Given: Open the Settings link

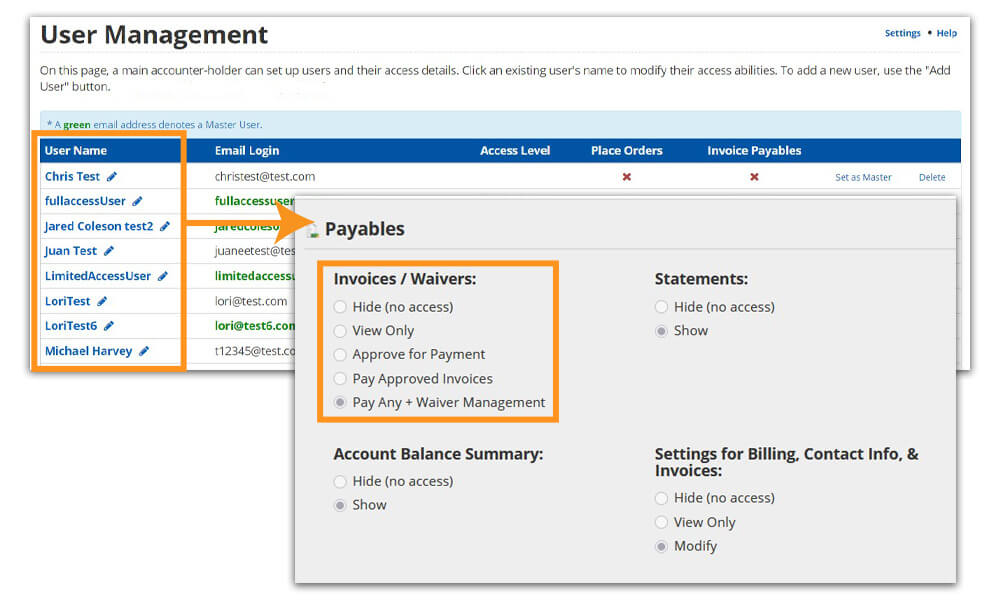Looking at the screenshot, I should pyautogui.click(x=902, y=33).
